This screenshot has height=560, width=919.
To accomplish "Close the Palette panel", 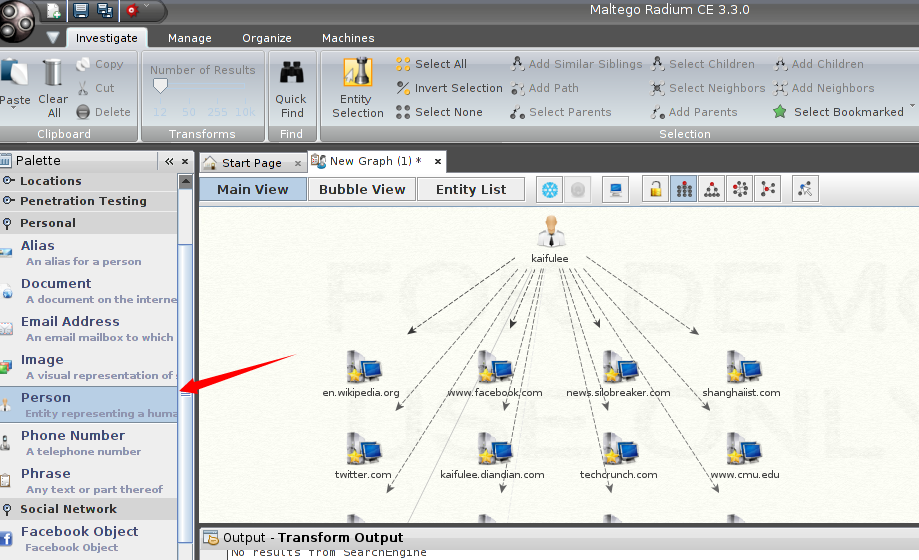I will 185,161.
